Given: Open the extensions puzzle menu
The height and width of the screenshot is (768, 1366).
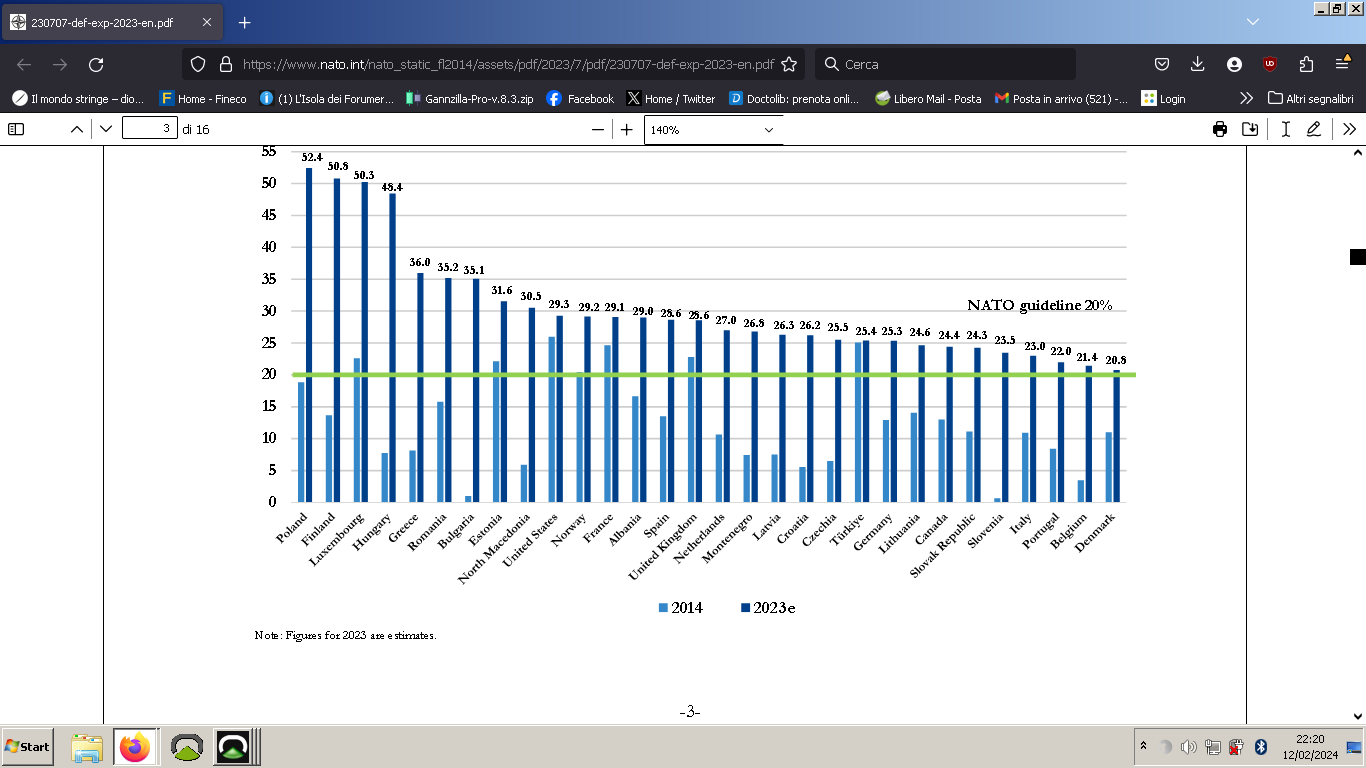Looking at the screenshot, I should pyautogui.click(x=1306, y=64).
